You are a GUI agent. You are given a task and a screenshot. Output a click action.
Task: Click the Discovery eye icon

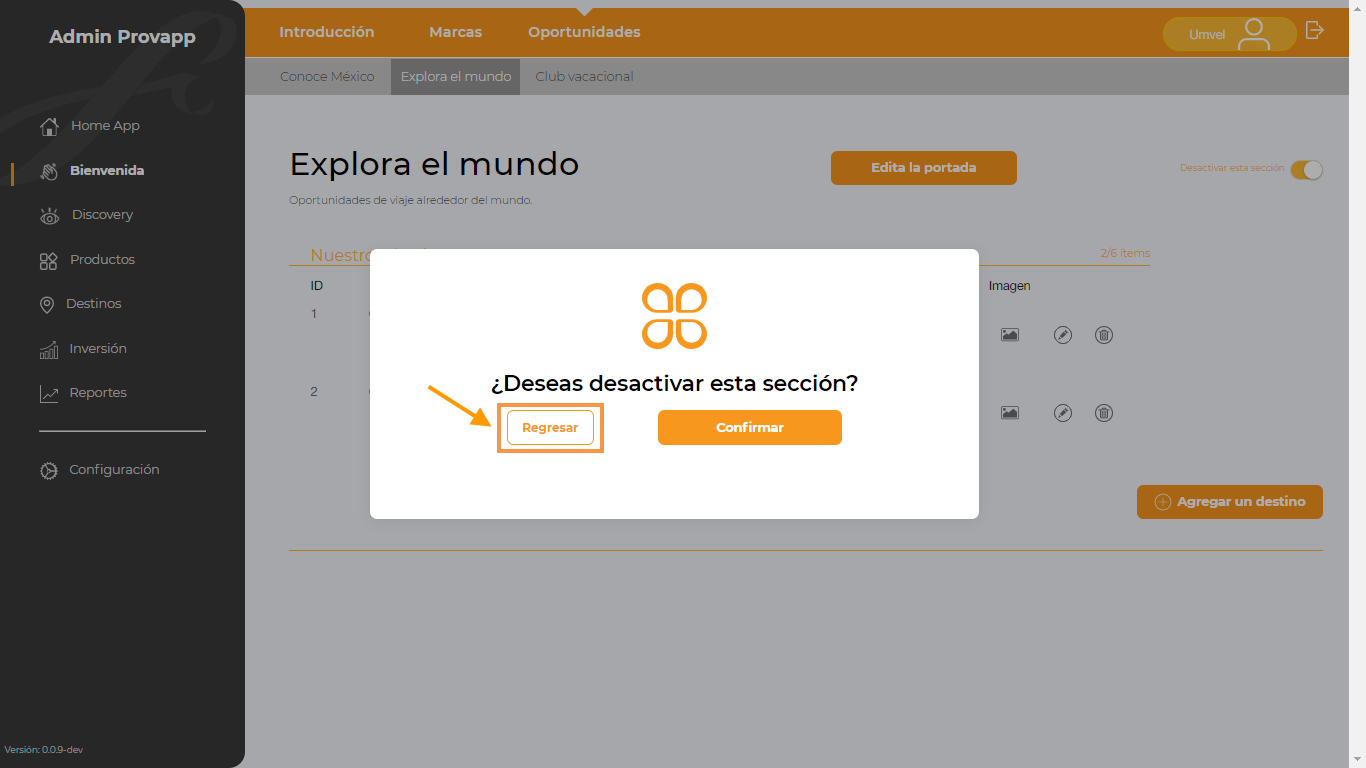click(49, 216)
